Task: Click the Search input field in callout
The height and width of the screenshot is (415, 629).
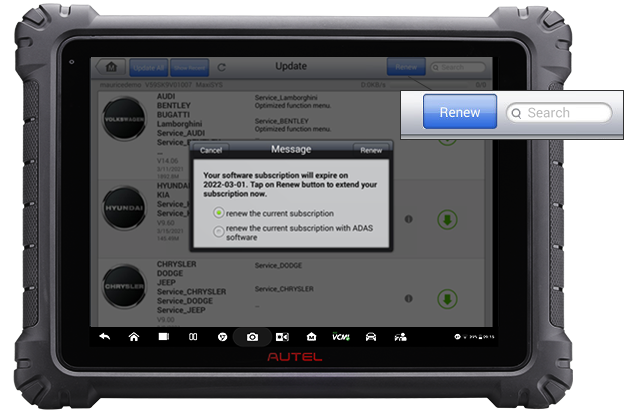Action: coord(558,113)
